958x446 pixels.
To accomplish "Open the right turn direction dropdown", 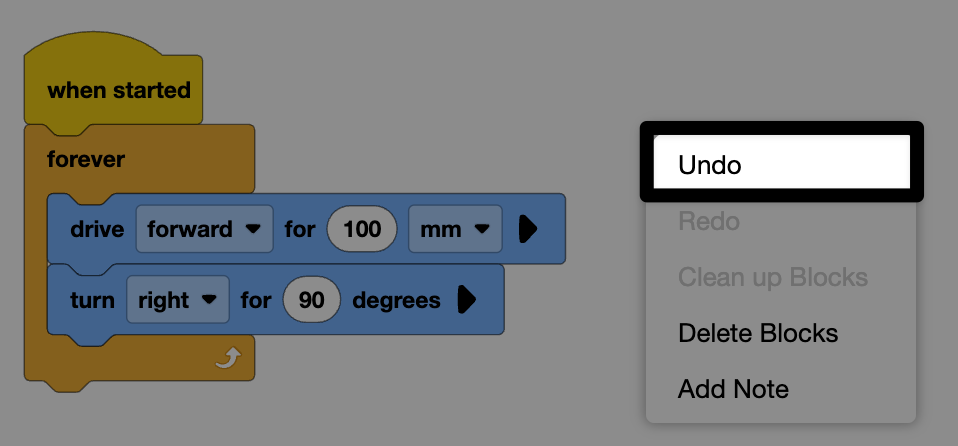I will coord(178,300).
